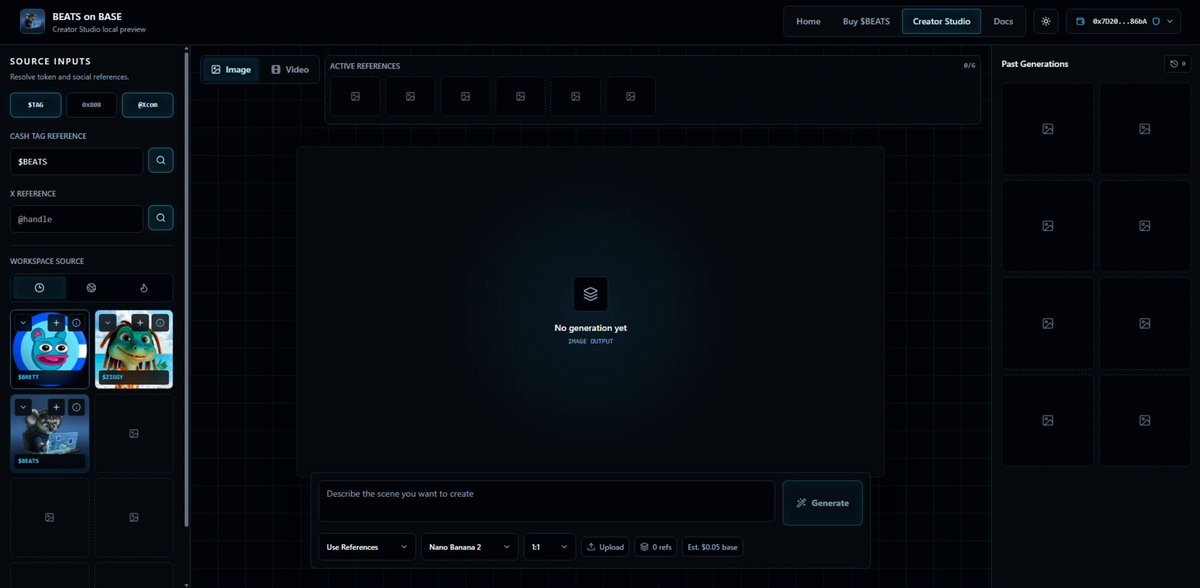Click the 0/6 active references counter
The image size is (1200, 588).
pyautogui.click(x=969, y=66)
